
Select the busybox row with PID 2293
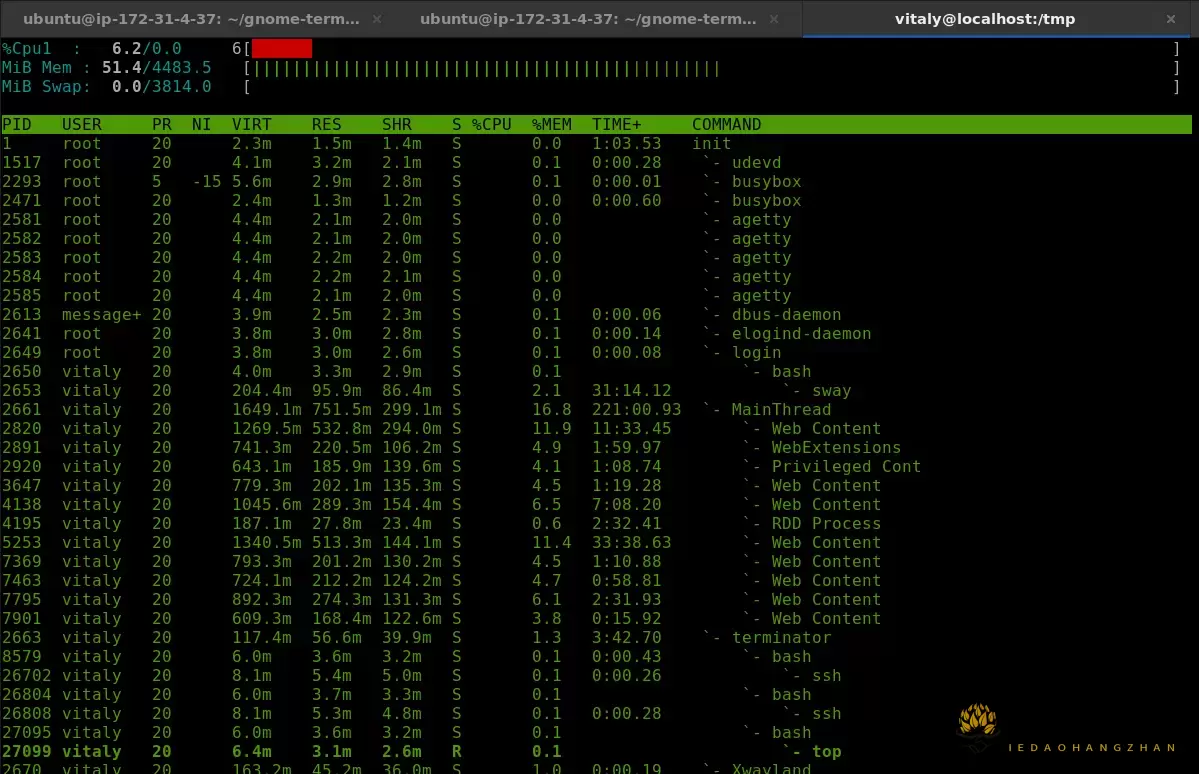point(596,182)
